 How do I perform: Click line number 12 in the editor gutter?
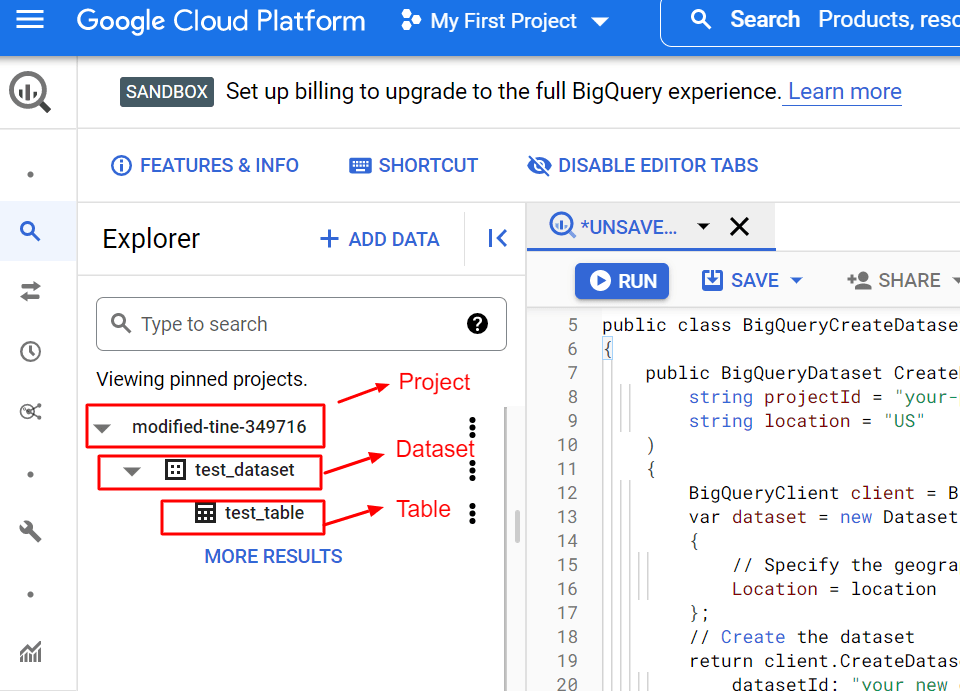567,493
